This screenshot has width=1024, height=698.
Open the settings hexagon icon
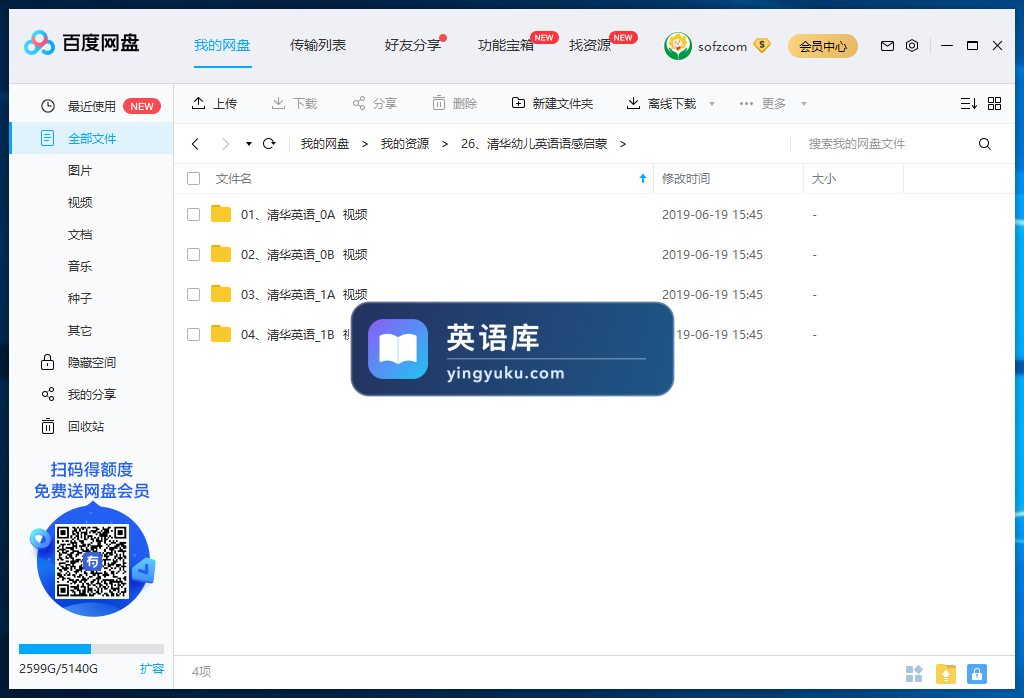pyautogui.click(x=912, y=46)
